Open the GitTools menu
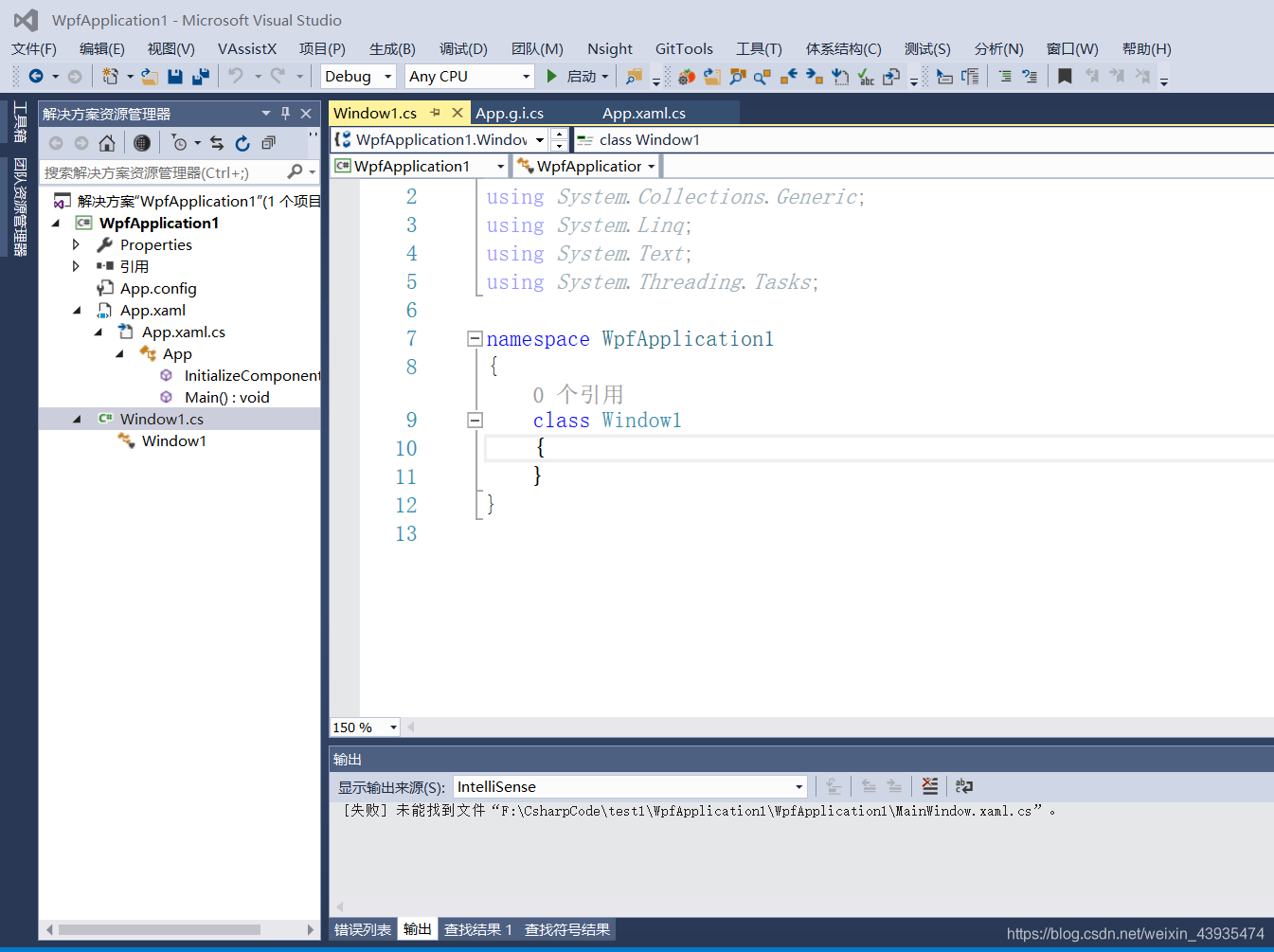 [x=684, y=48]
